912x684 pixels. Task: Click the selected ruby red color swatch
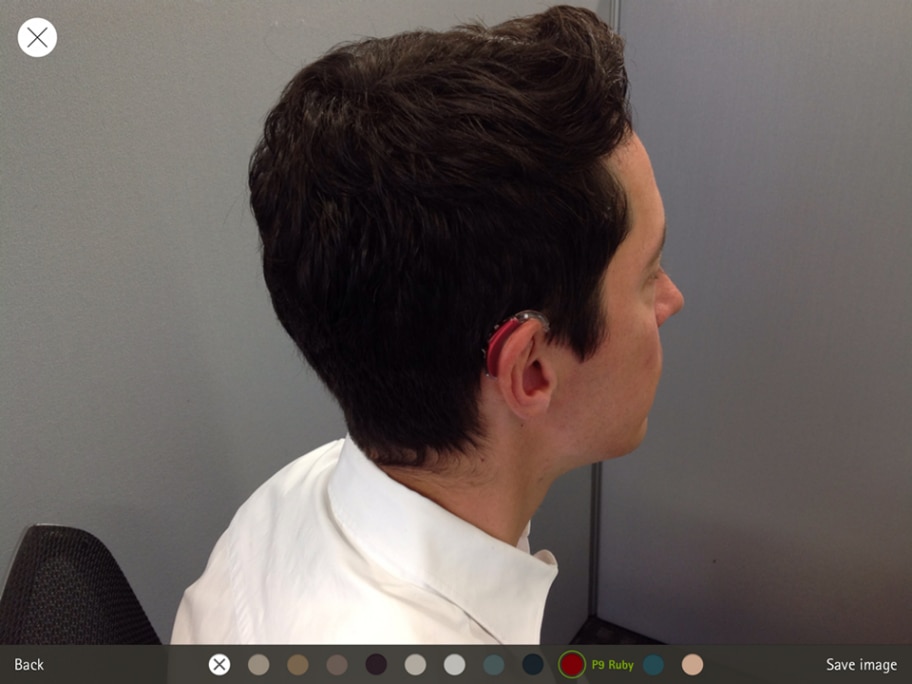(x=572, y=665)
